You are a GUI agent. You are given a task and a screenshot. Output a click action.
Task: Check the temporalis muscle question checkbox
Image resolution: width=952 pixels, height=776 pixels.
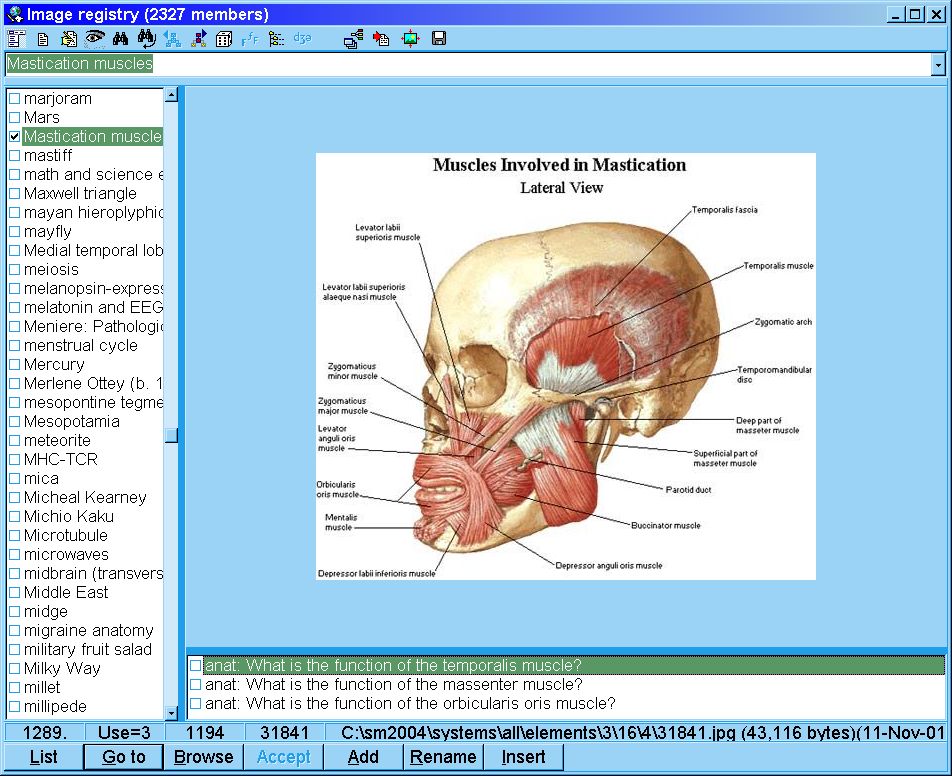pyautogui.click(x=194, y=665)
